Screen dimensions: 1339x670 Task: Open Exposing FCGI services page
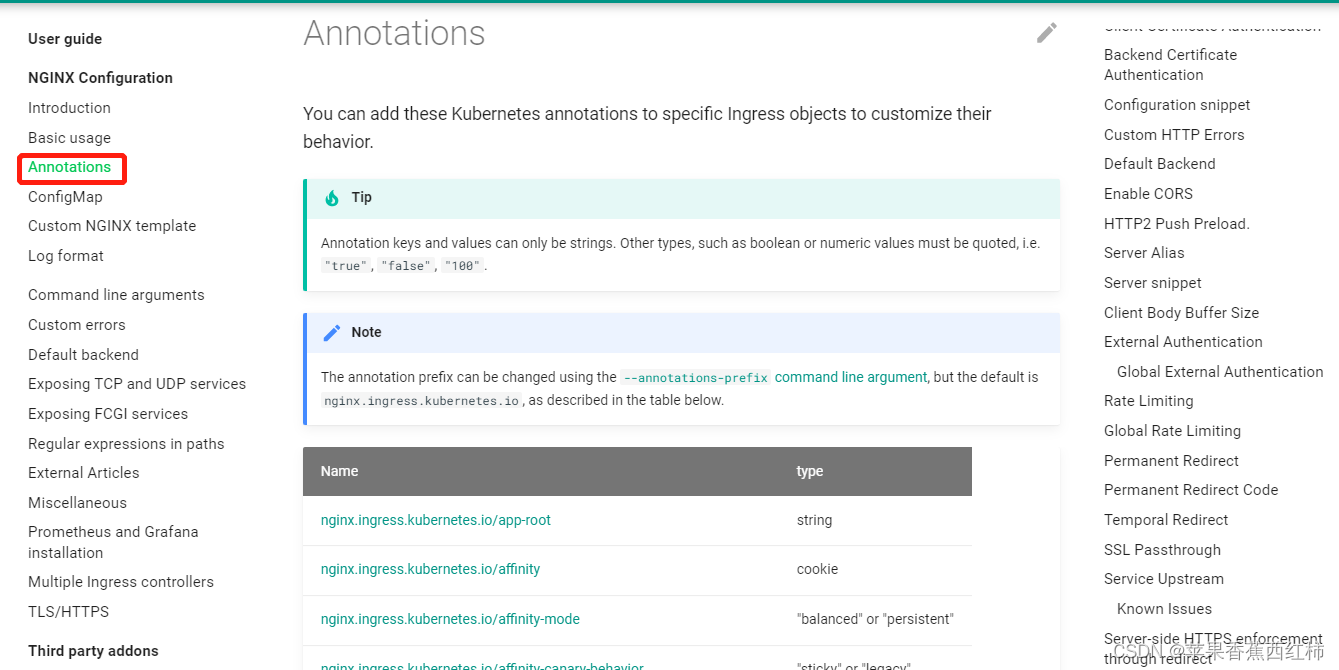pyautogui.click(x=108, y=414)
